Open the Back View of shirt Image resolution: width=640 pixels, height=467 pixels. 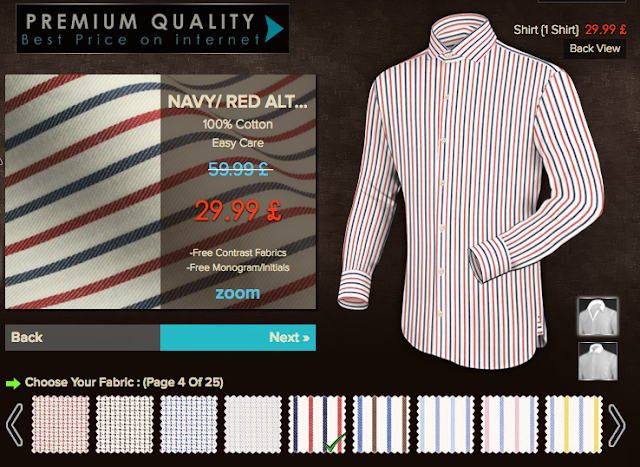(x=595, y=49)
